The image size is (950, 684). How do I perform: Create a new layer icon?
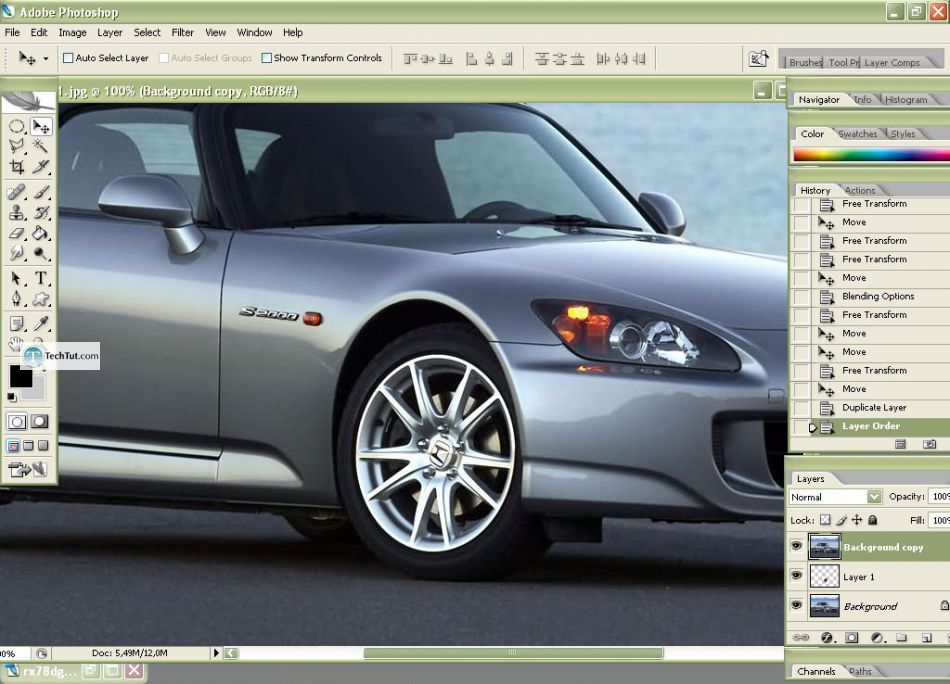point(926,637)
